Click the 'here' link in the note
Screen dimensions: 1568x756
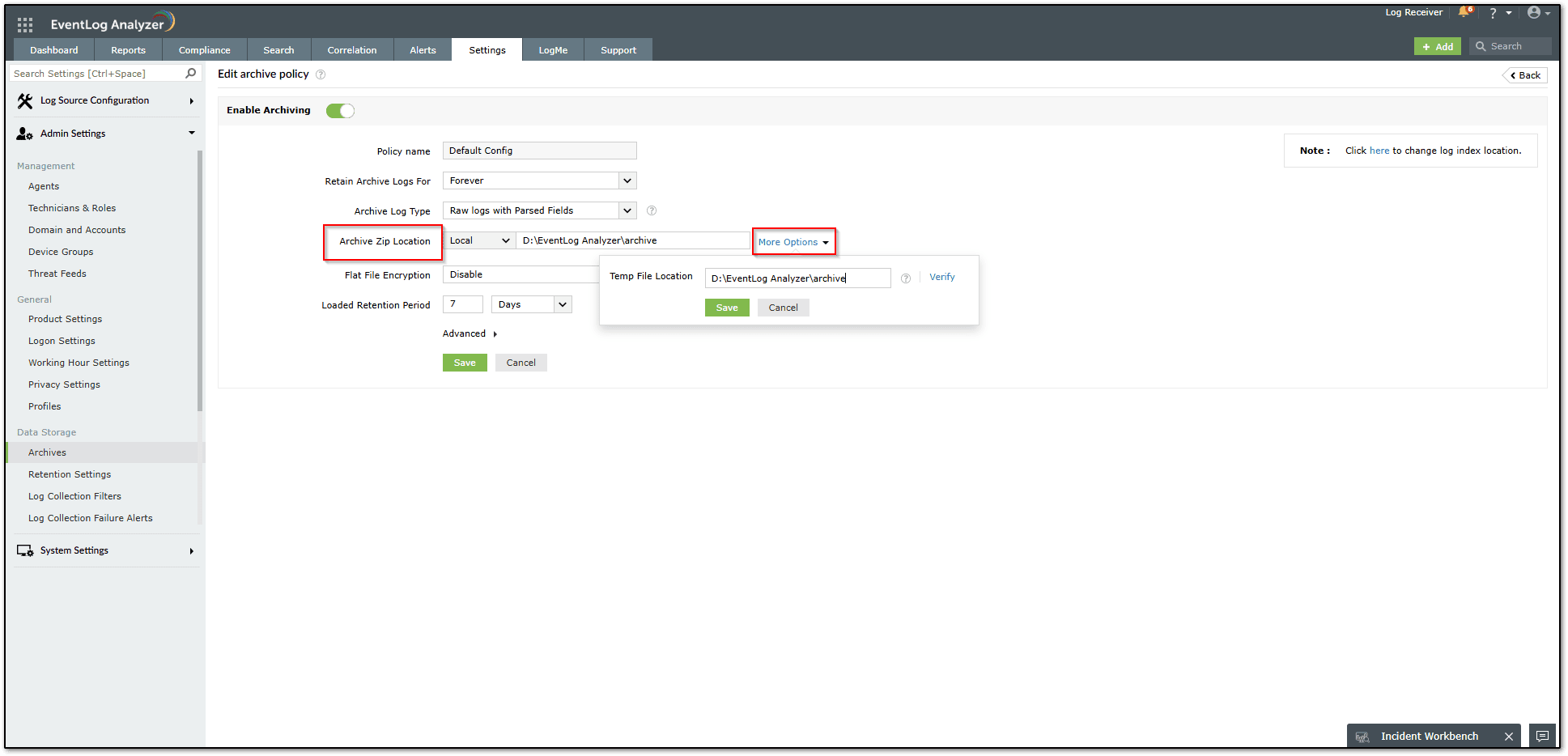(x=1379, y=151)
